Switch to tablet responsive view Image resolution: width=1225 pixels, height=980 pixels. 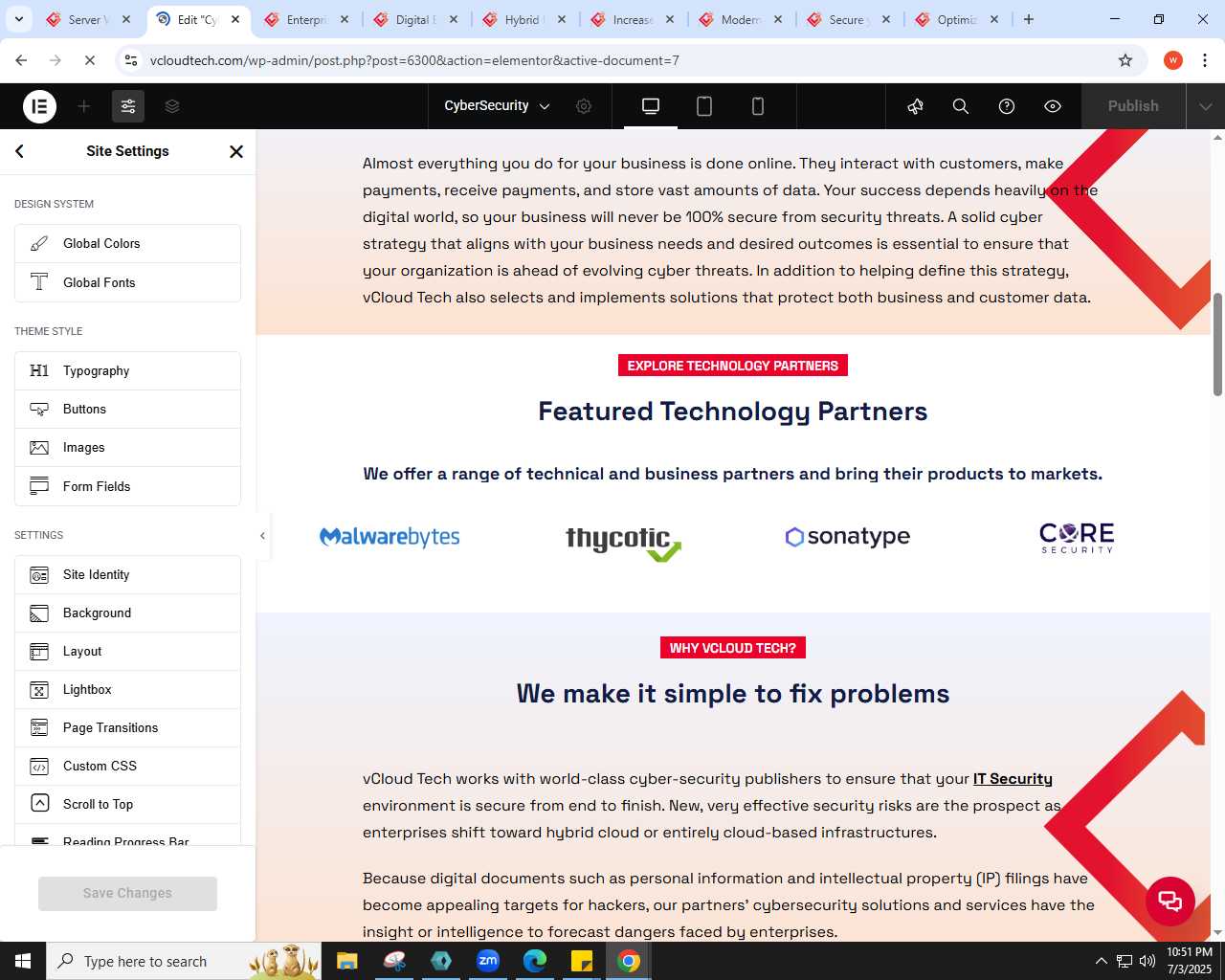(704, 106)
